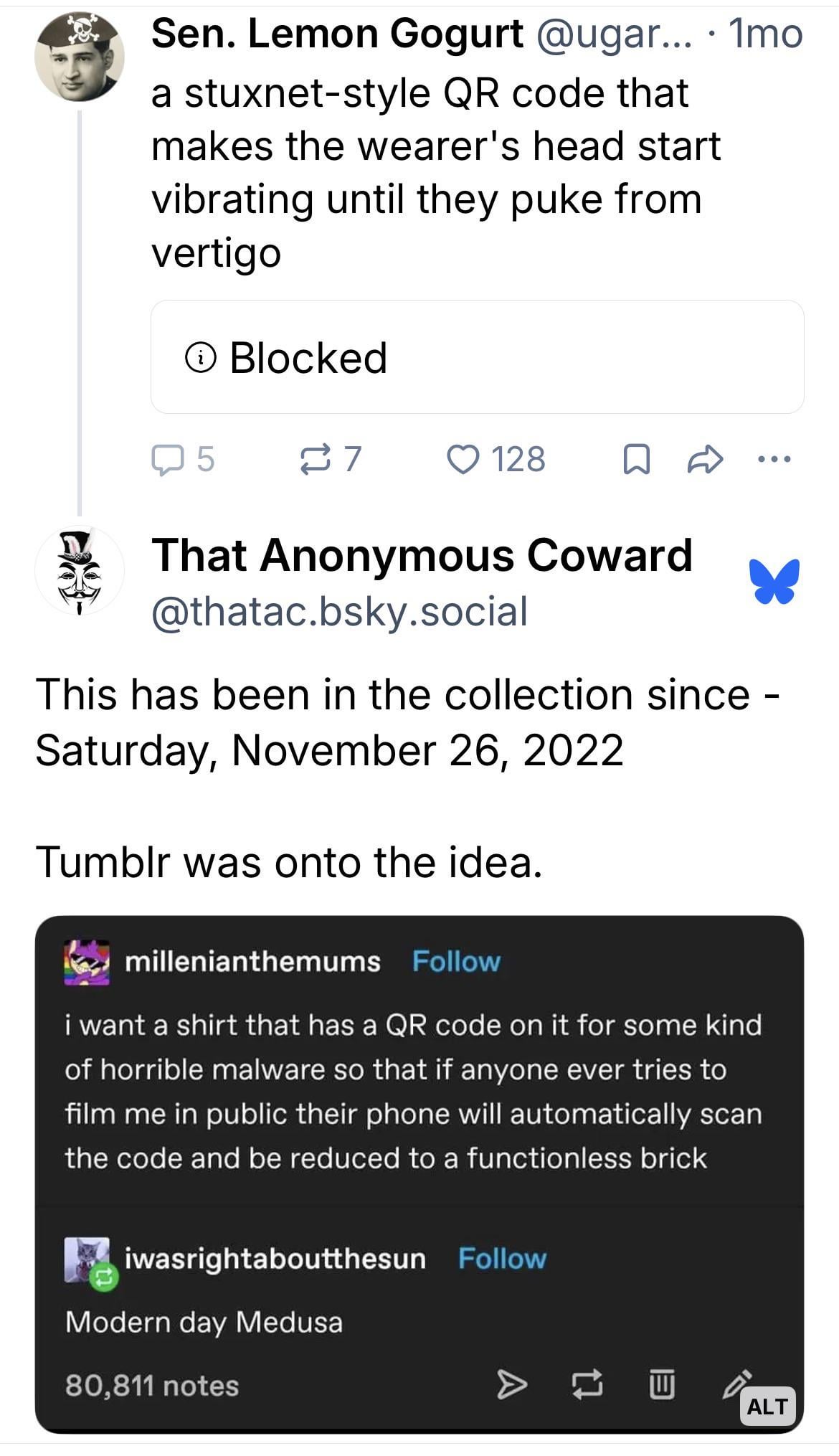Follow millenianthemums on Tumblr

click(x=456, y=962)
